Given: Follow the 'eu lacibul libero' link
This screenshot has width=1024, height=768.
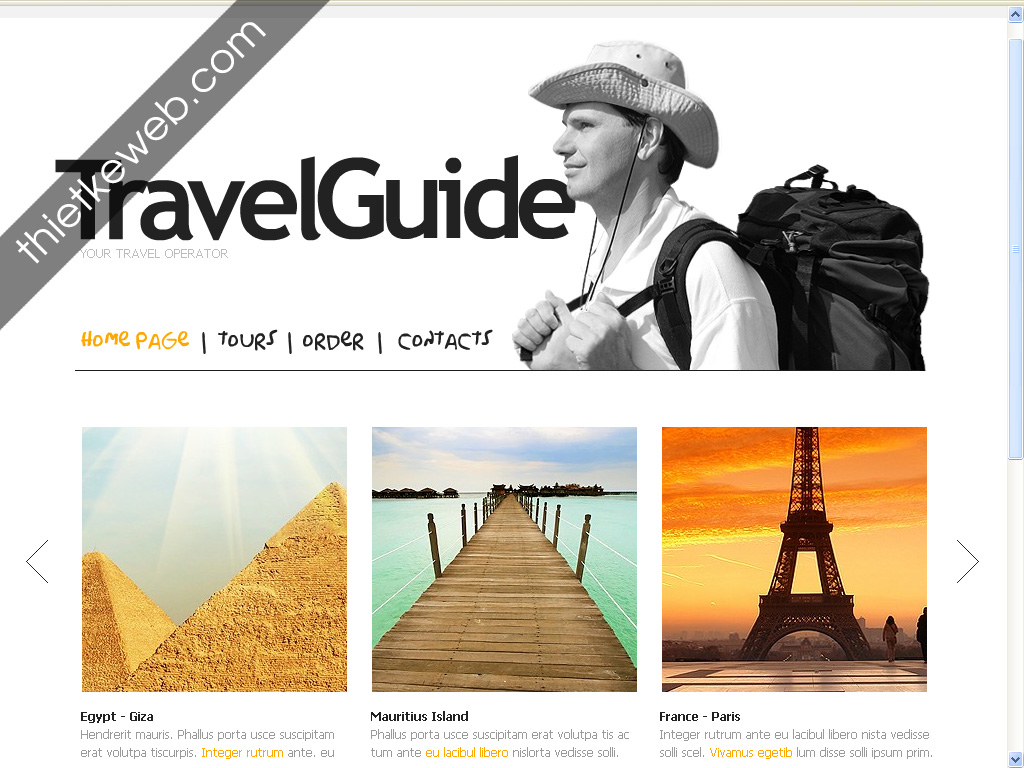Looking at the screenshot, I should [466, 752].
